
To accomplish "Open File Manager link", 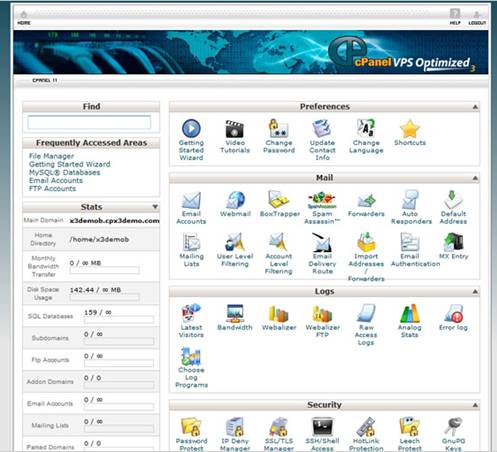I will tap(51, 156).
